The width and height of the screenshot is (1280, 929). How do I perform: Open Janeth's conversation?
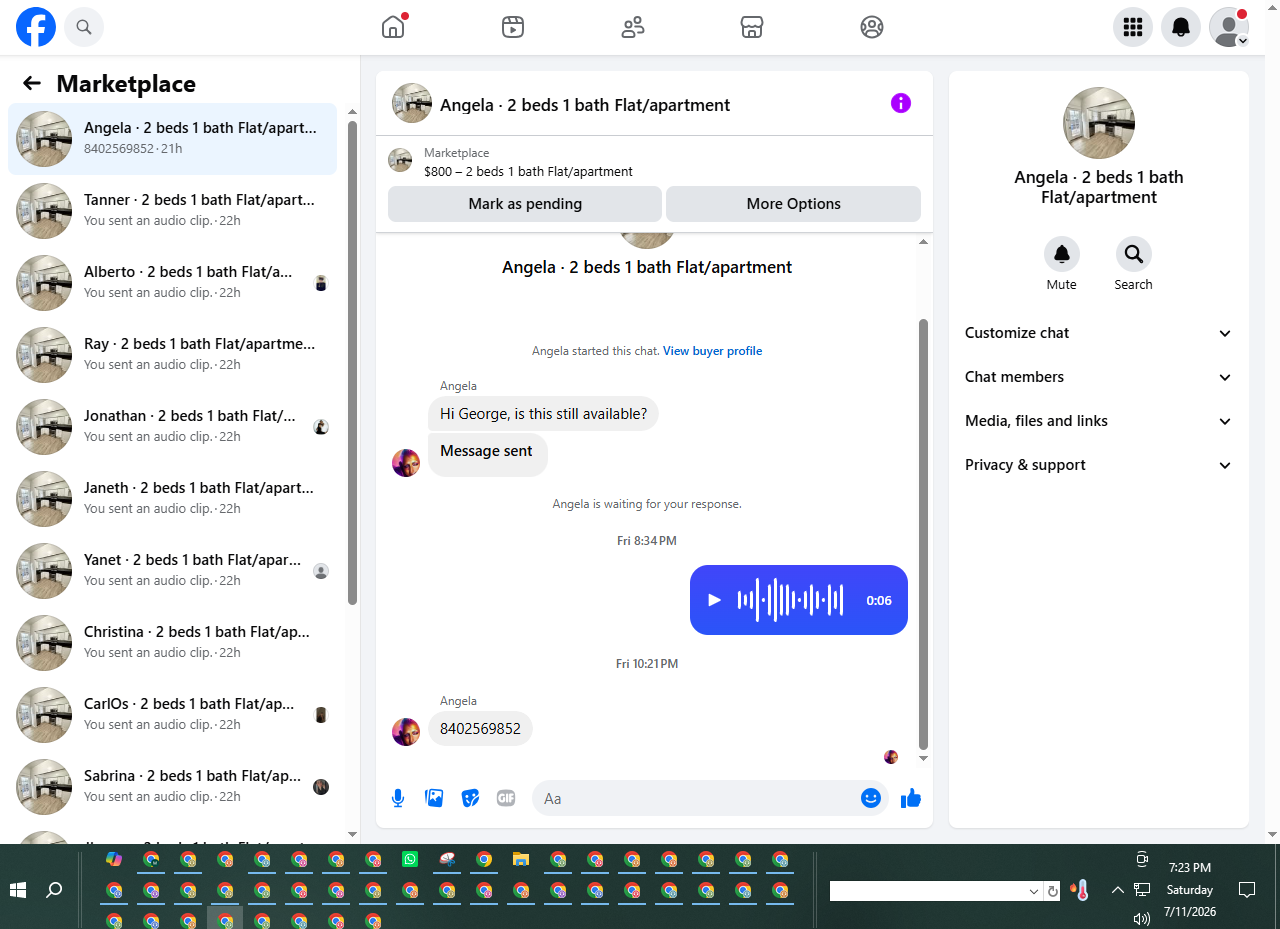[x=172, y=499]
